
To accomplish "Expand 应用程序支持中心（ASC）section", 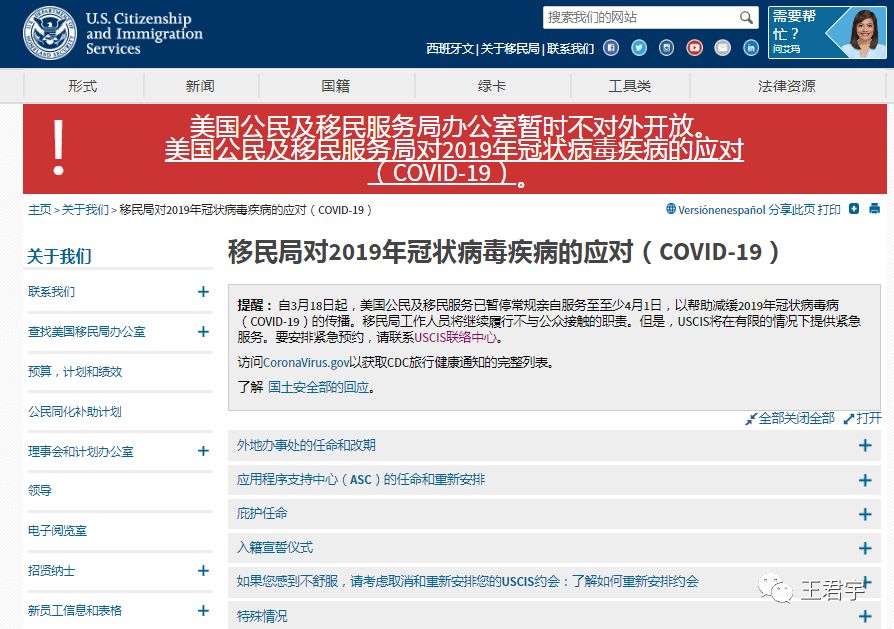I will [x=554, y=480].
